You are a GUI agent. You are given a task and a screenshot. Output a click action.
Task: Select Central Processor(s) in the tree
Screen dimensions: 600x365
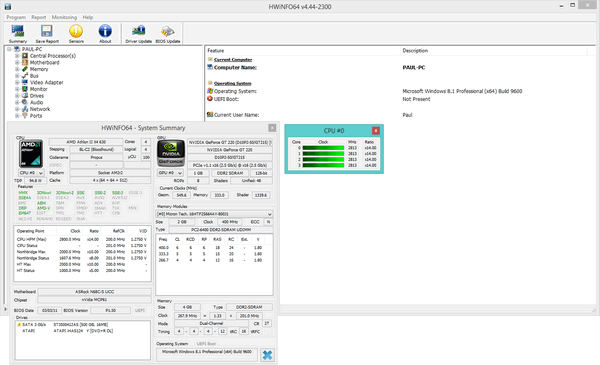click(53, 56)
